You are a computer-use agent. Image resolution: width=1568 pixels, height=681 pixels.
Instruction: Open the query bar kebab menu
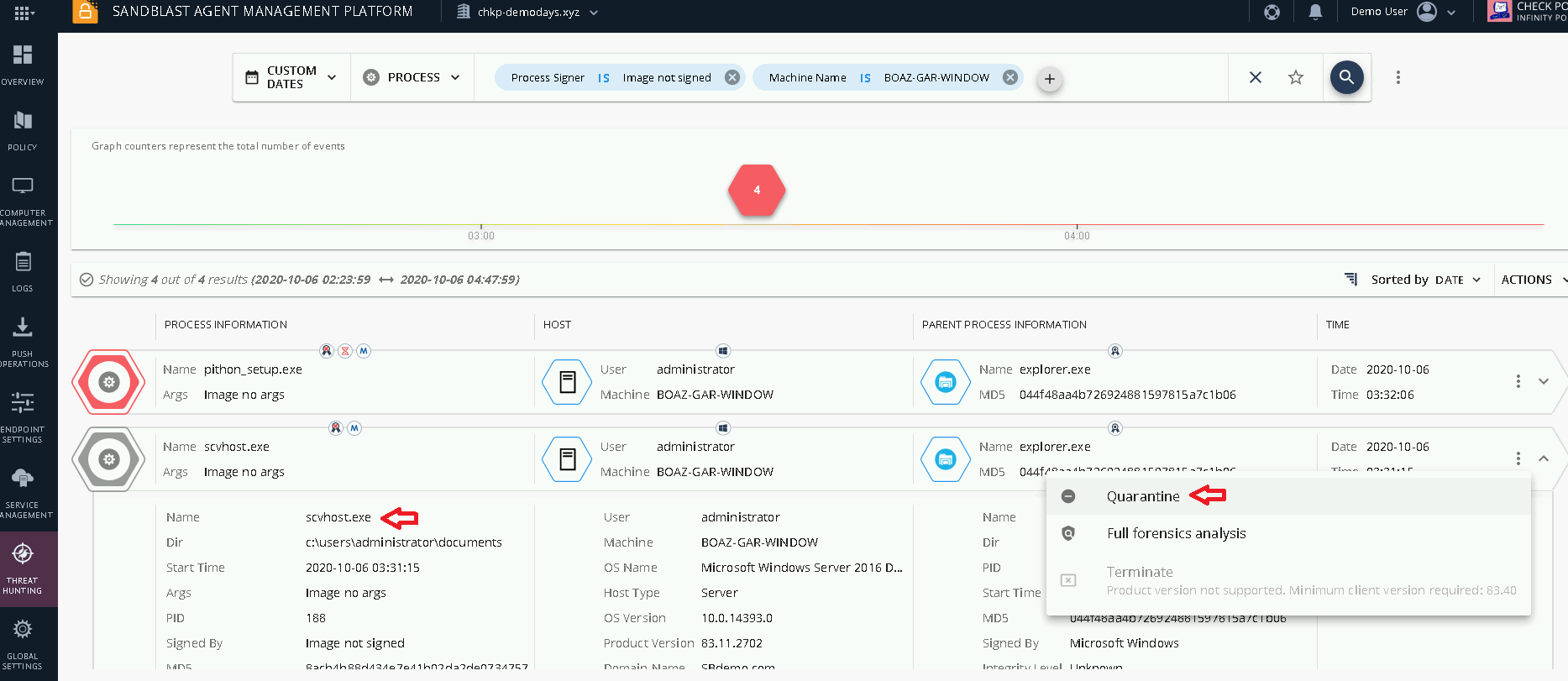[x=1398, y=77]
